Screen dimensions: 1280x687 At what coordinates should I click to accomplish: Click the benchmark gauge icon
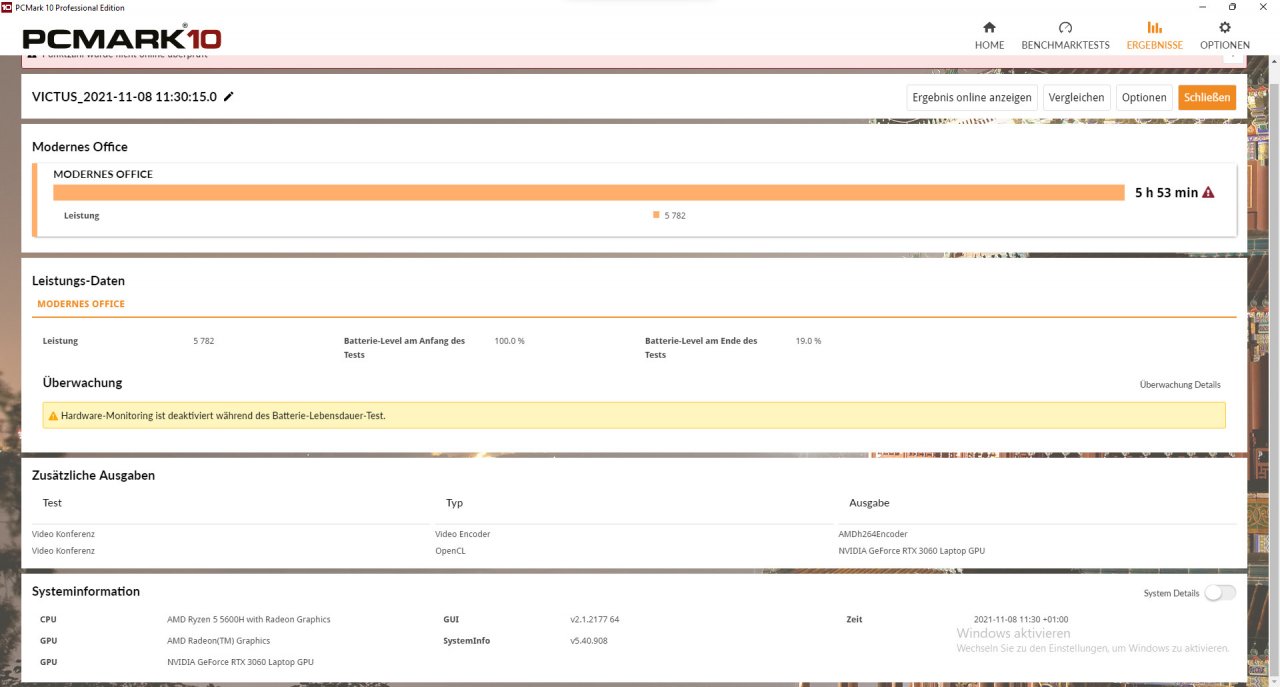pos(1065,27)
